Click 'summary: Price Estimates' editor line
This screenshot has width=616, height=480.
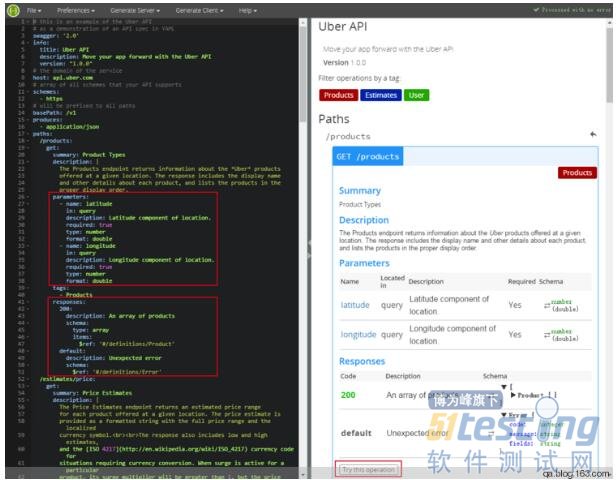click(x=92, y=393)
